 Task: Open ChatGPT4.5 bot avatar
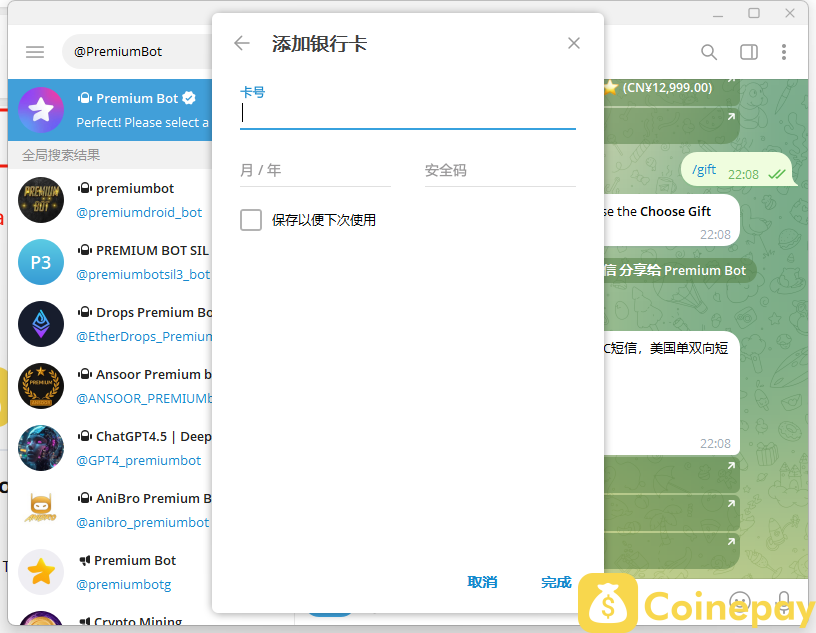[41, 448]
